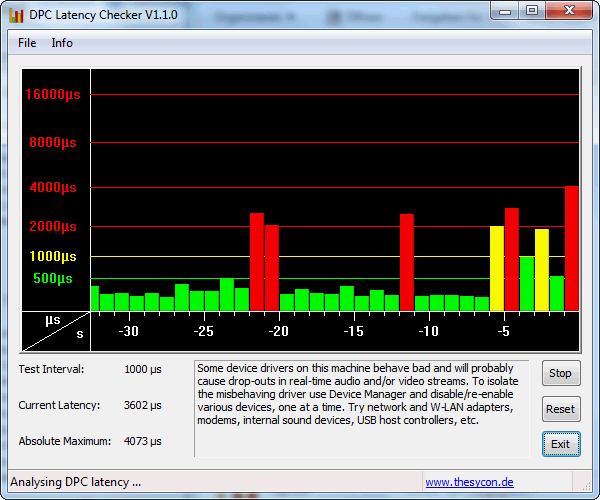This screenshot has height=500, width=600.
Task: Click the 'Analysing DPC latency' status text
Action: (x=76, y=482)
